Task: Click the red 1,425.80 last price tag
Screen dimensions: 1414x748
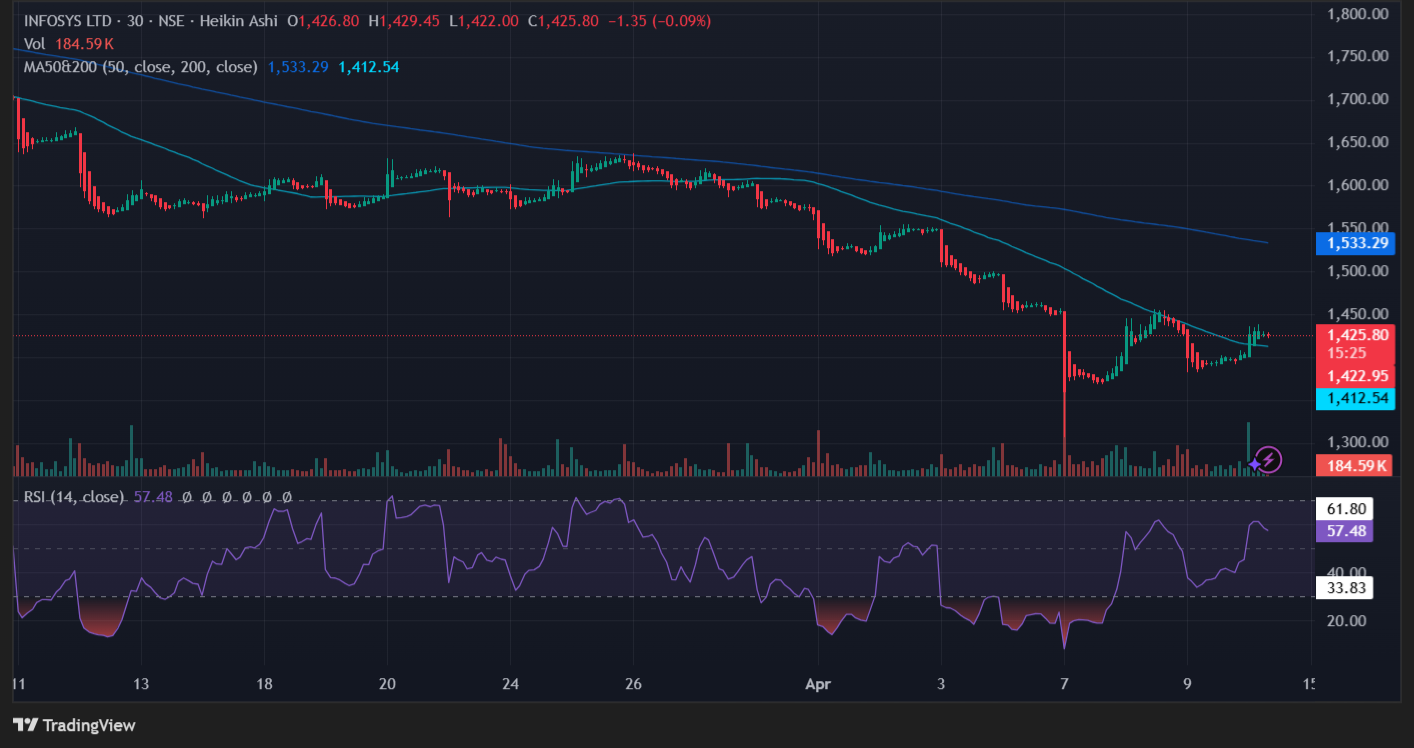Action: tap(1355, 336)
